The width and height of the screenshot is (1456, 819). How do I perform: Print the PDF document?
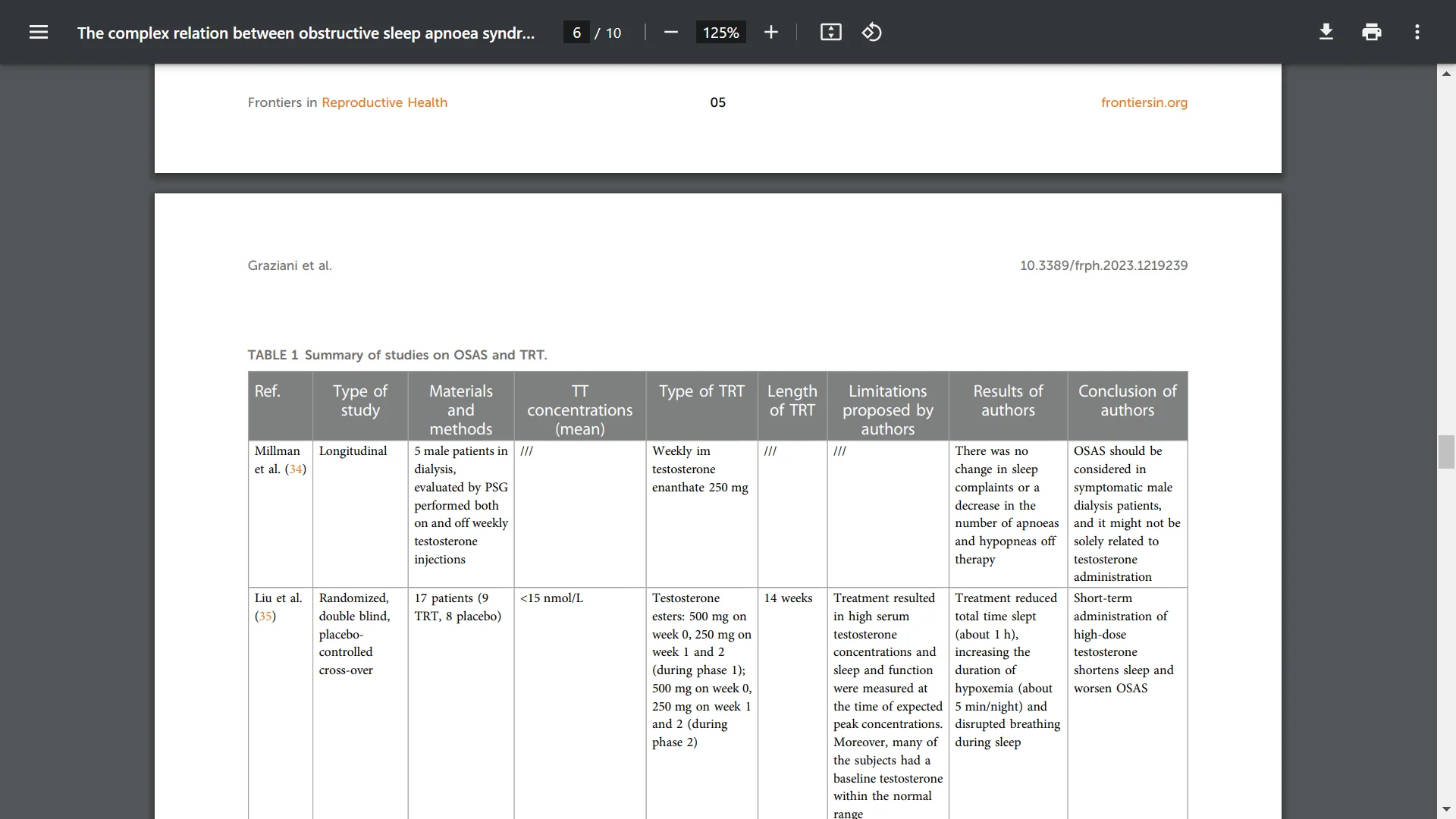pos(1371,32)
